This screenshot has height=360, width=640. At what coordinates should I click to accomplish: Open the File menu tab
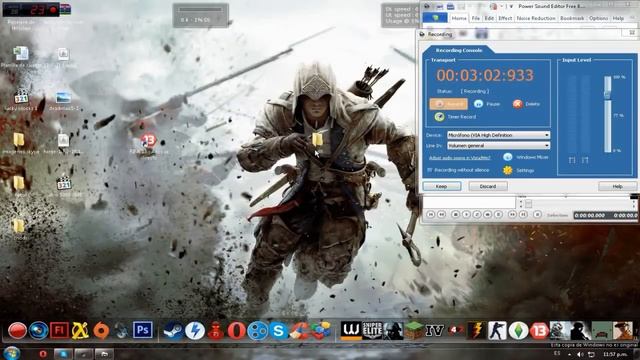point(476,18)
